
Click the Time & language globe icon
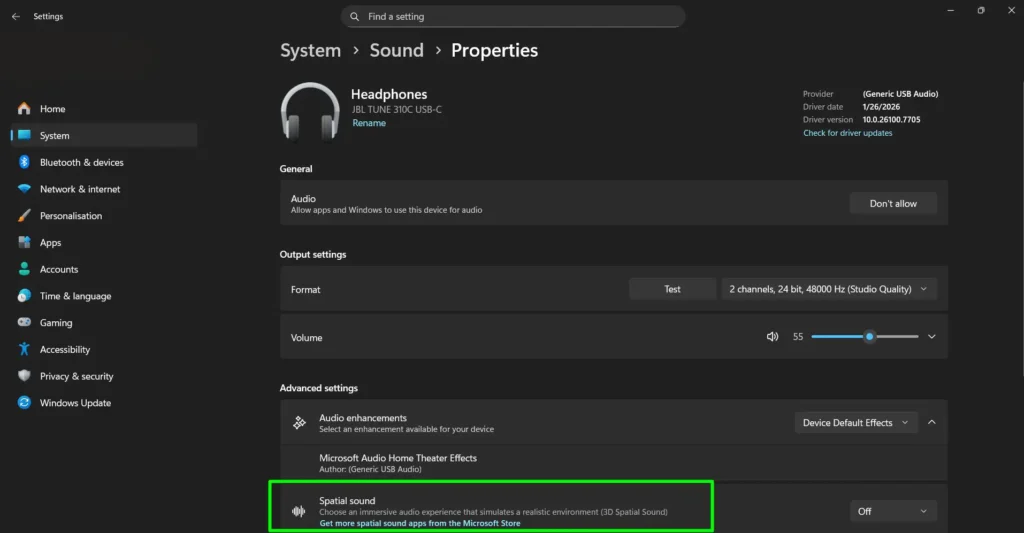pos(24,296)
